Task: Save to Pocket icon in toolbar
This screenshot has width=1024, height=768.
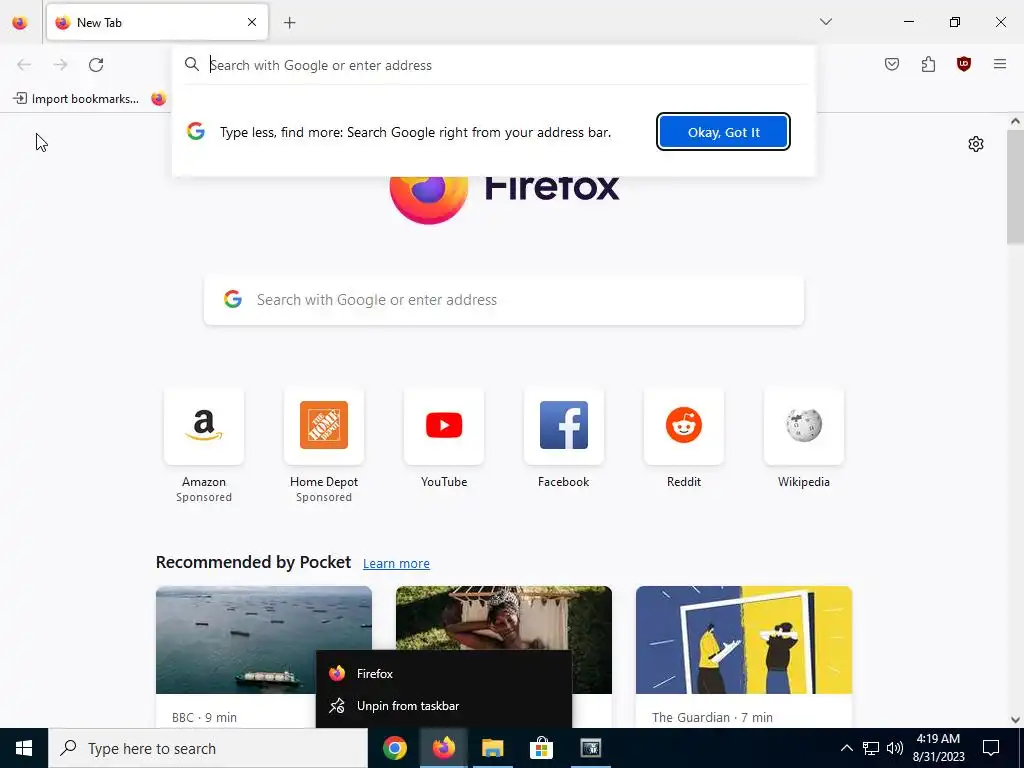Action: coord(892,64)
